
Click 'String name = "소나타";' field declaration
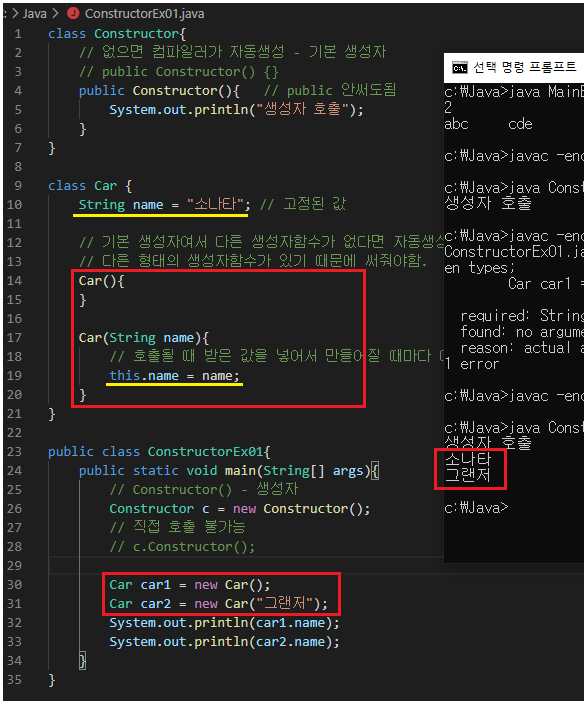[164, 205]
